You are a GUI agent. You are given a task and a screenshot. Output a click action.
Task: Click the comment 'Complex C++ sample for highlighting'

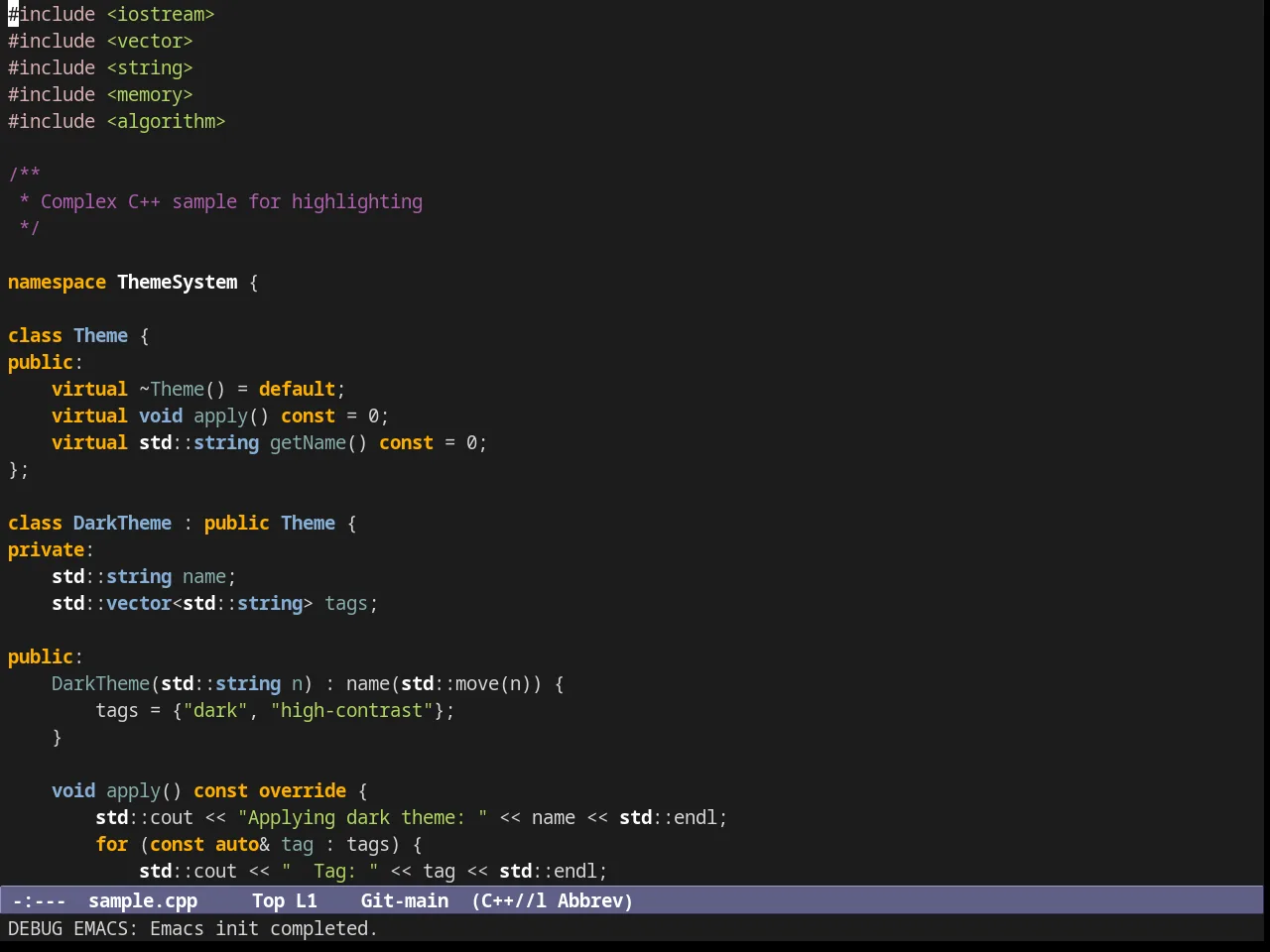point(231,201)
